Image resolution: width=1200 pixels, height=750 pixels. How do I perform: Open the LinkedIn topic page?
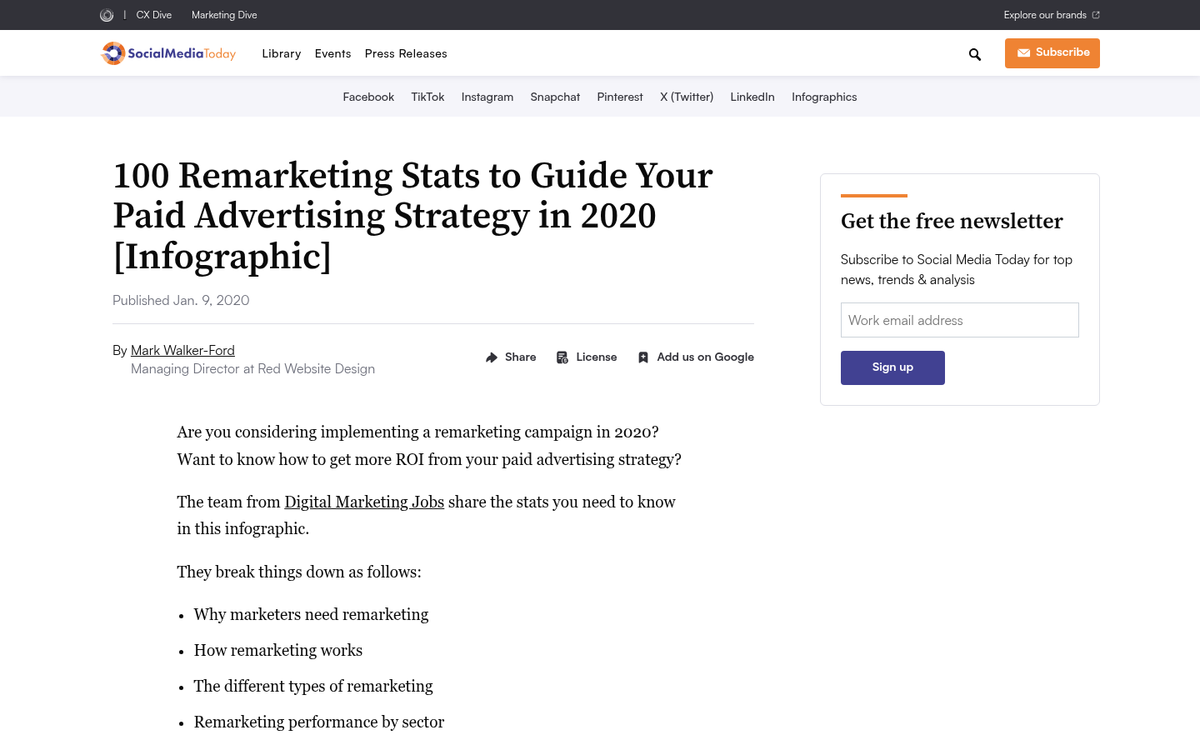click(752, 97)
